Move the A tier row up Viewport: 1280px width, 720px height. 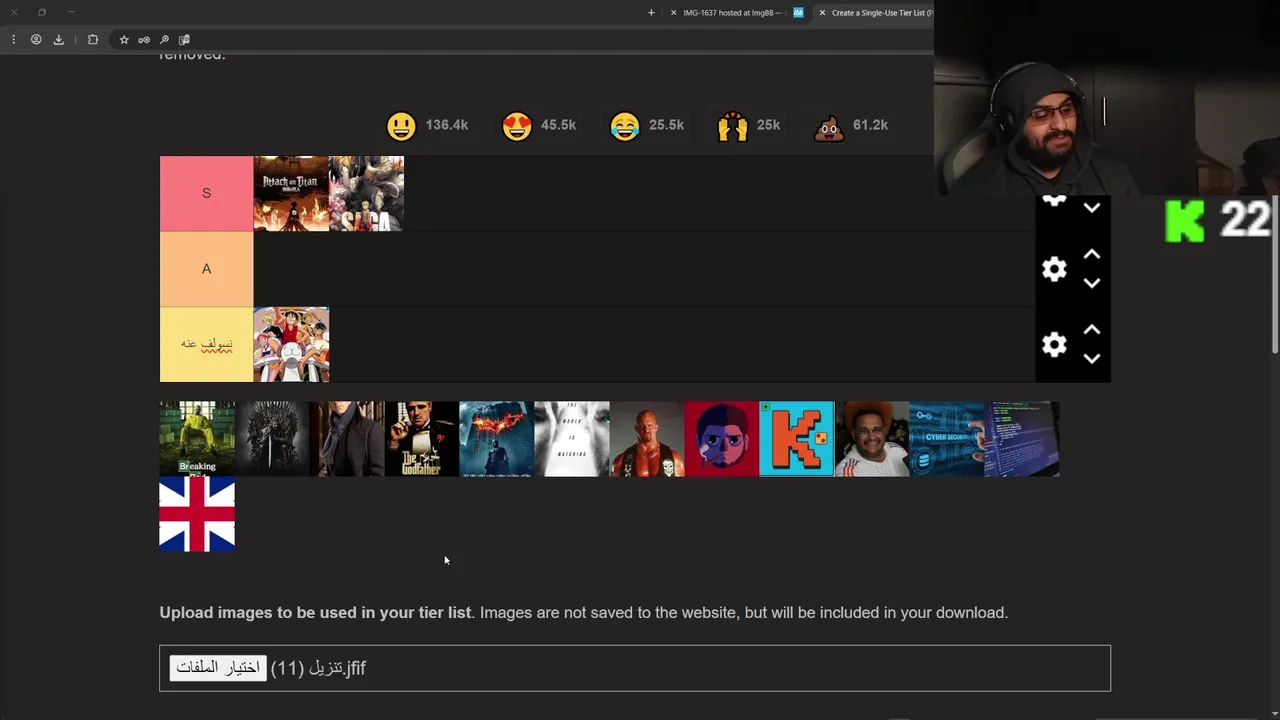1092,254
